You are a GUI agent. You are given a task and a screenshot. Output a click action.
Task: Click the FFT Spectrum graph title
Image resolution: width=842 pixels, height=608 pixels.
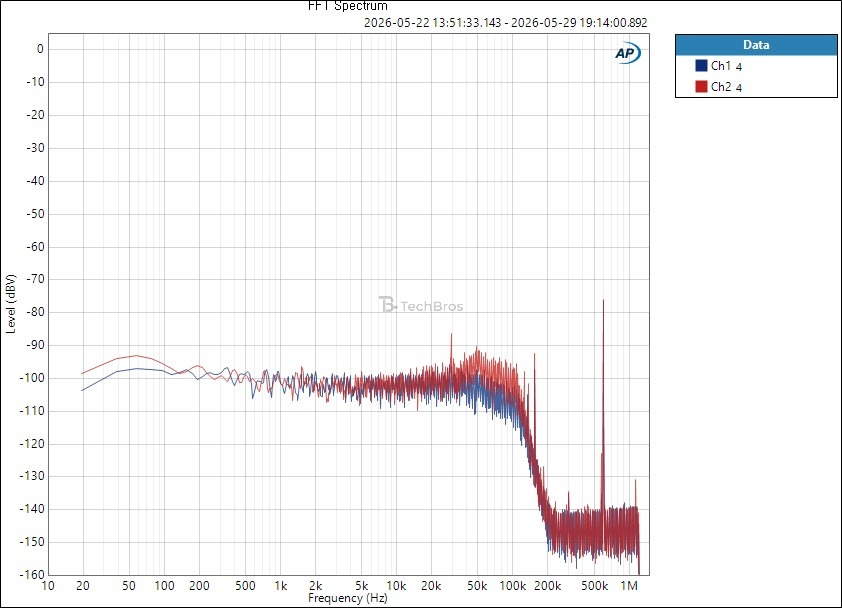tap(347, 6)
